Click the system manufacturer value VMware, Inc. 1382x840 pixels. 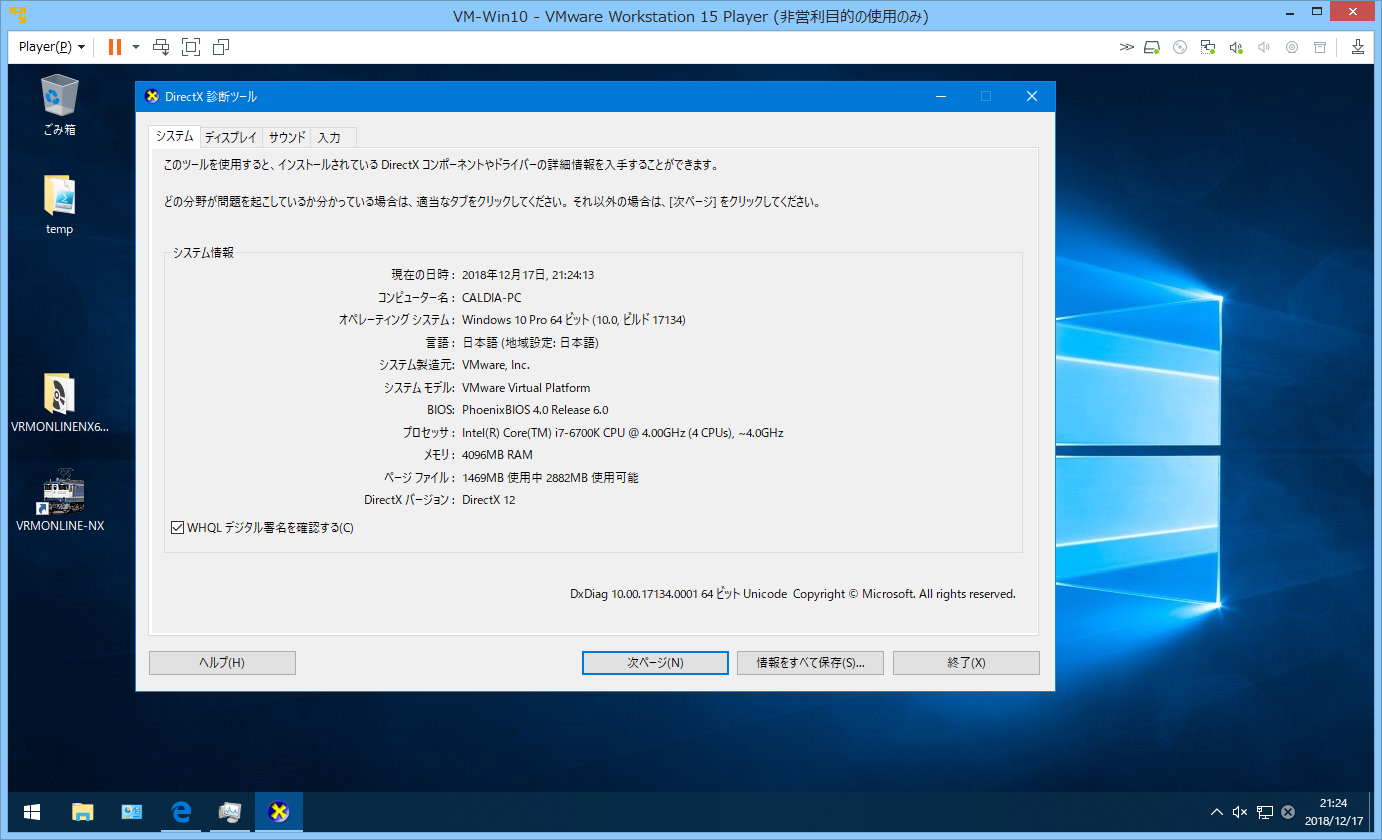(x=496, y=365)
